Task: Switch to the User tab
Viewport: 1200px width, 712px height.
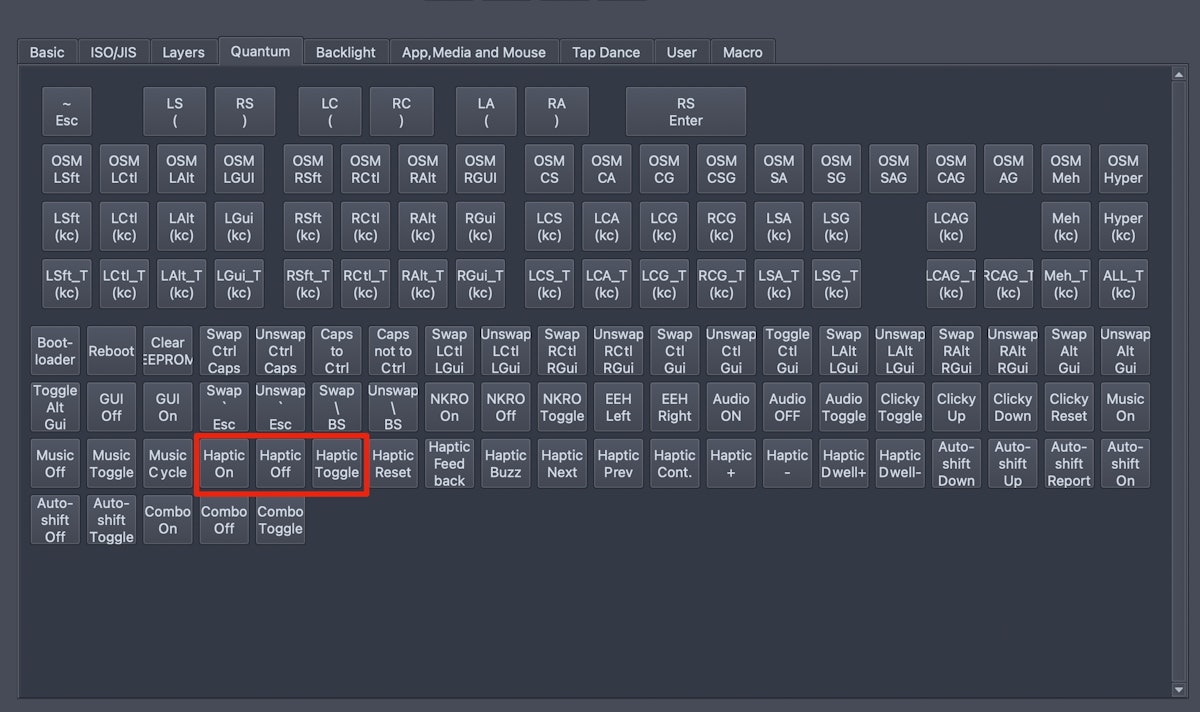Action: (x=682, y=52)
